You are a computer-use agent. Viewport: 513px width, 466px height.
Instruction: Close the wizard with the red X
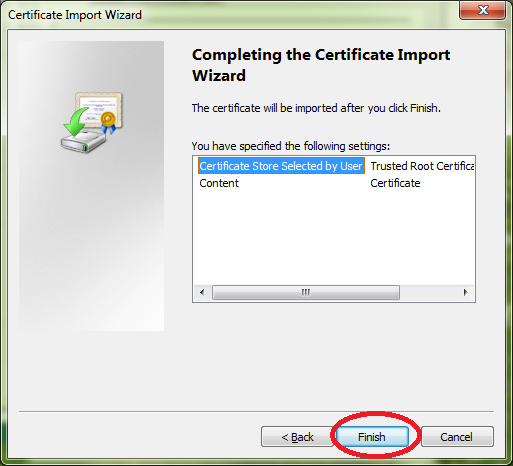coord(482,10)
